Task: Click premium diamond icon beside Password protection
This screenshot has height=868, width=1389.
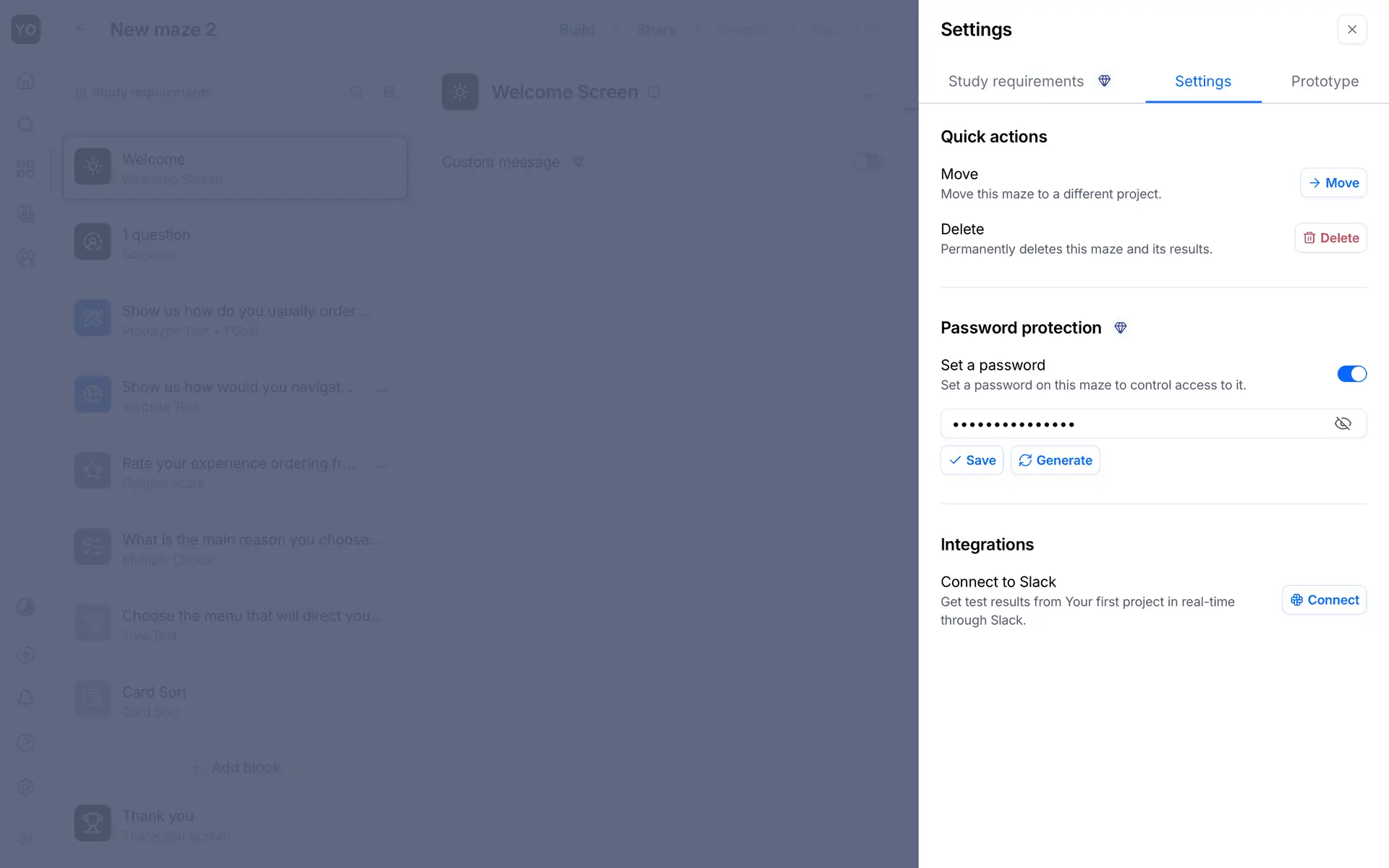Action: (1120, 328)
